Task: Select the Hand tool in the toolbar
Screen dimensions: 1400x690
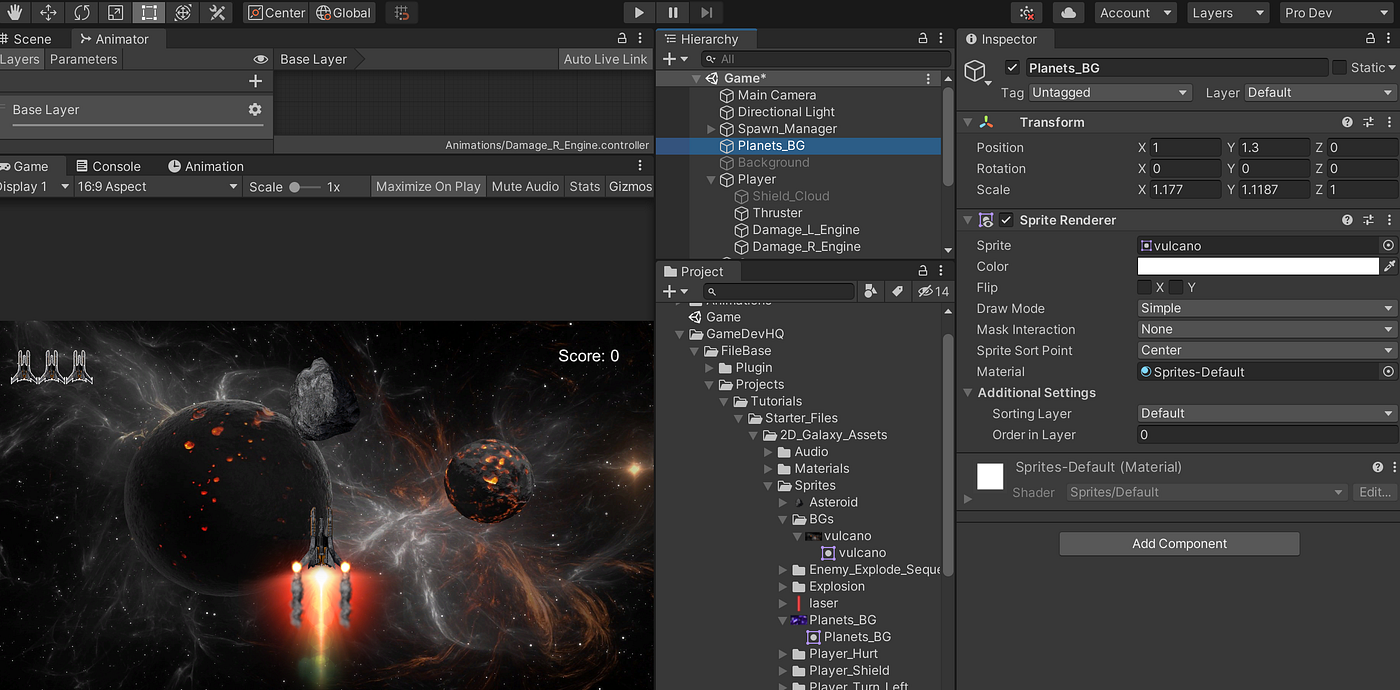Action: coord(14,13)
